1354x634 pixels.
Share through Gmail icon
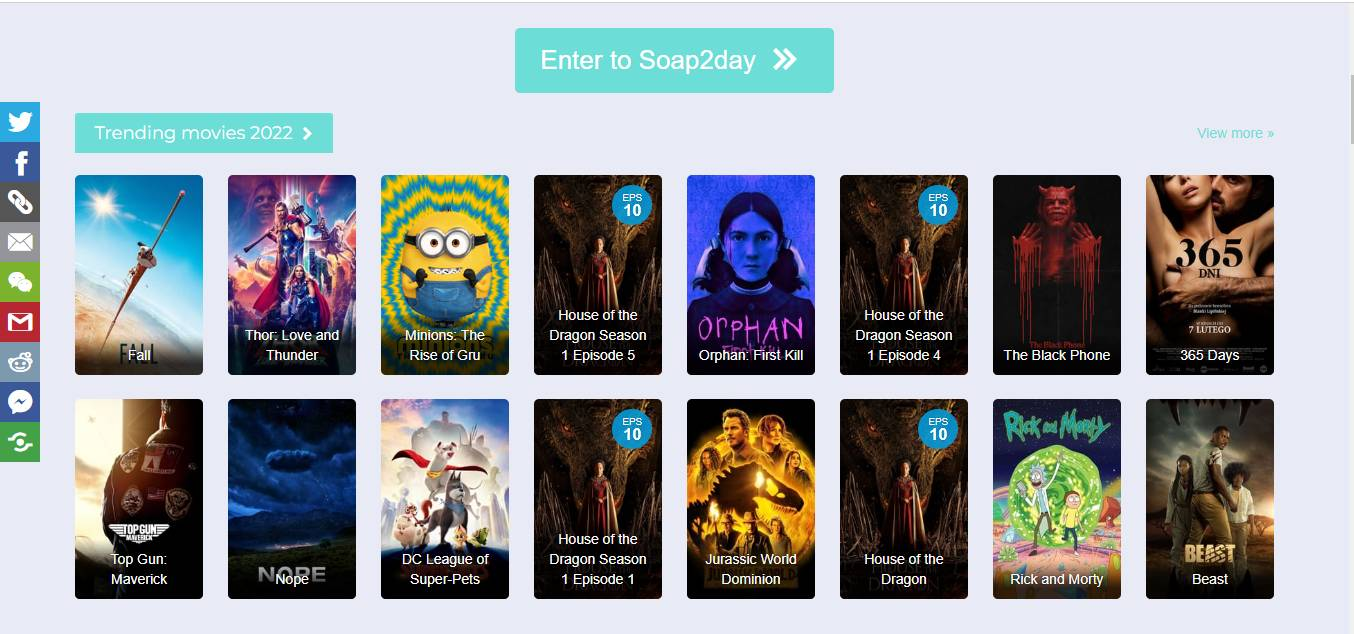(20, 322)
